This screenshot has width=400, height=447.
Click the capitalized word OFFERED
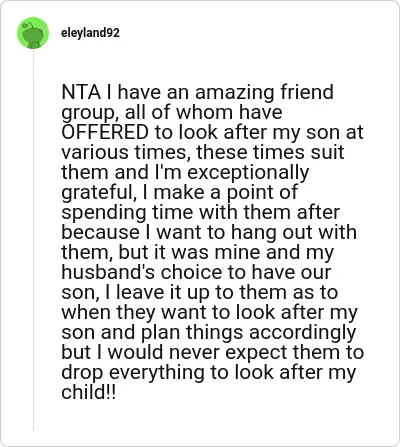[x=105, y=132]
